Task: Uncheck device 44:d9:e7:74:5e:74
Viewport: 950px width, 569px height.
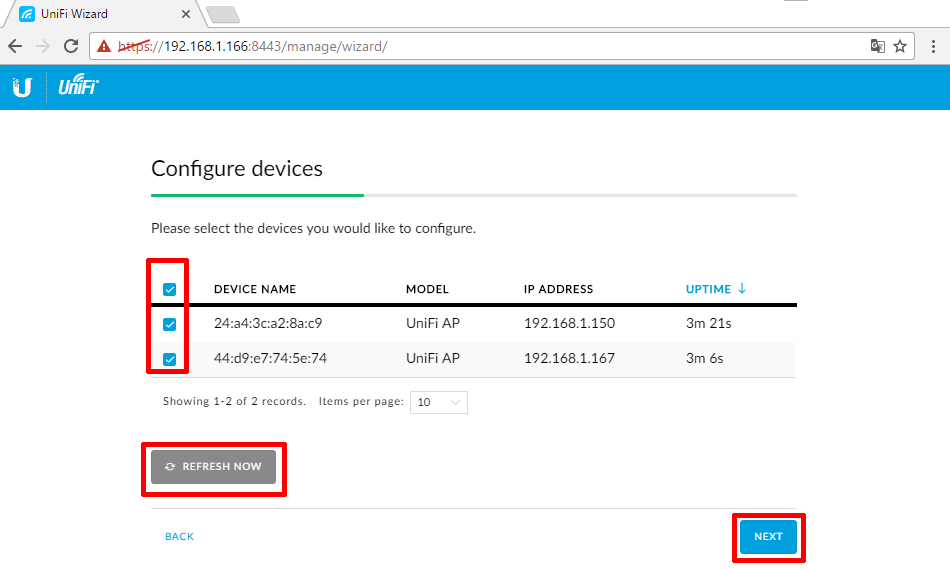Action: point(170,359)
